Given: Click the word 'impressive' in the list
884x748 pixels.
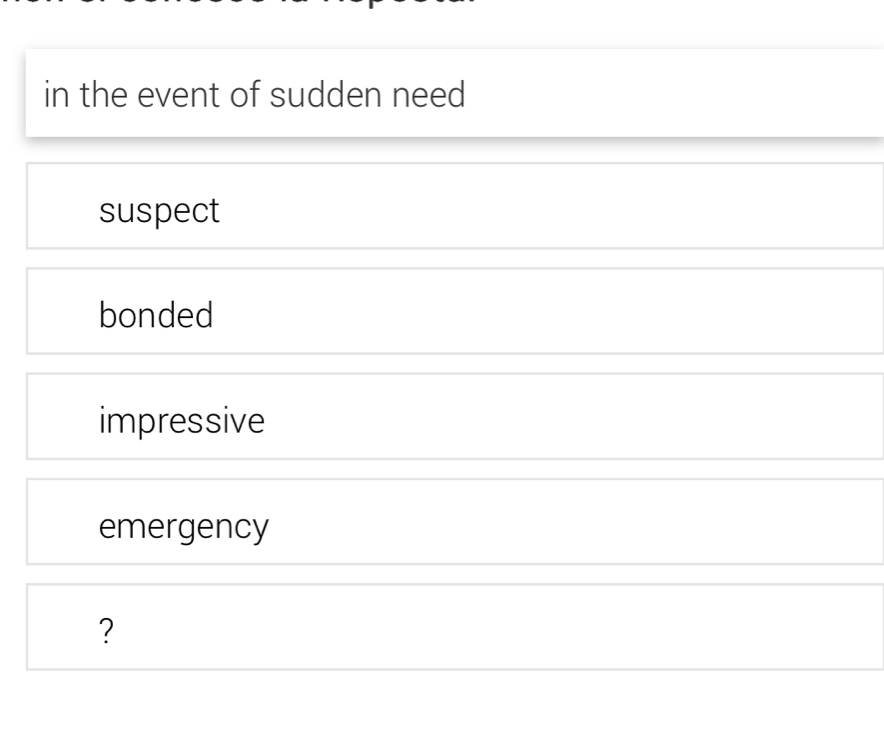Looking at the screenshot, I should pyautogui.click(x=181, y=419).
